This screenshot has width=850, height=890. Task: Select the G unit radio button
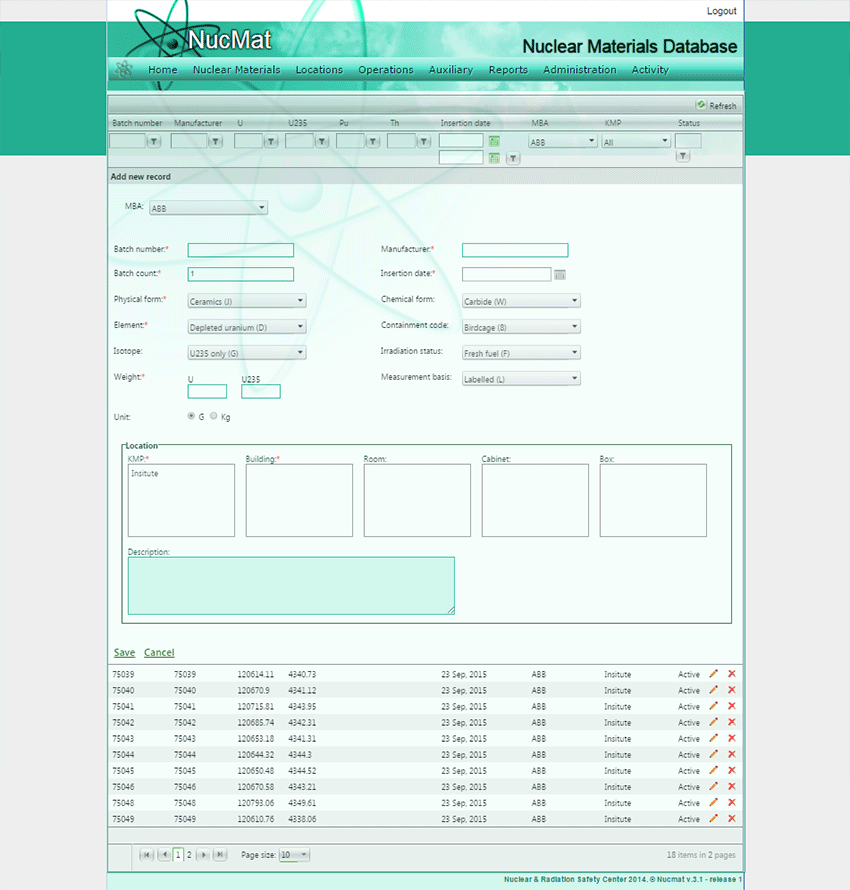[192, 416]
